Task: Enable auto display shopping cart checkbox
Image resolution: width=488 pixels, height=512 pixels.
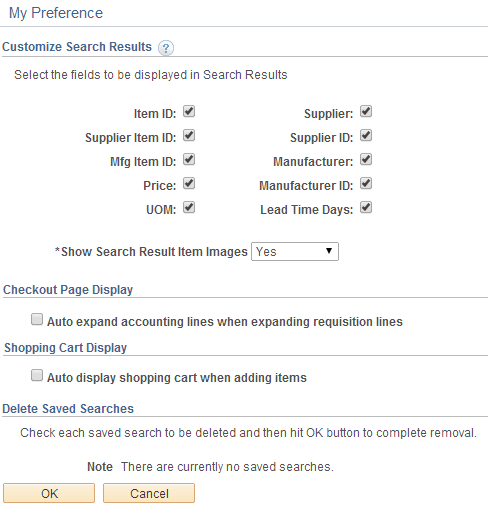Action: pyautogui.click(x=37, y=375)
